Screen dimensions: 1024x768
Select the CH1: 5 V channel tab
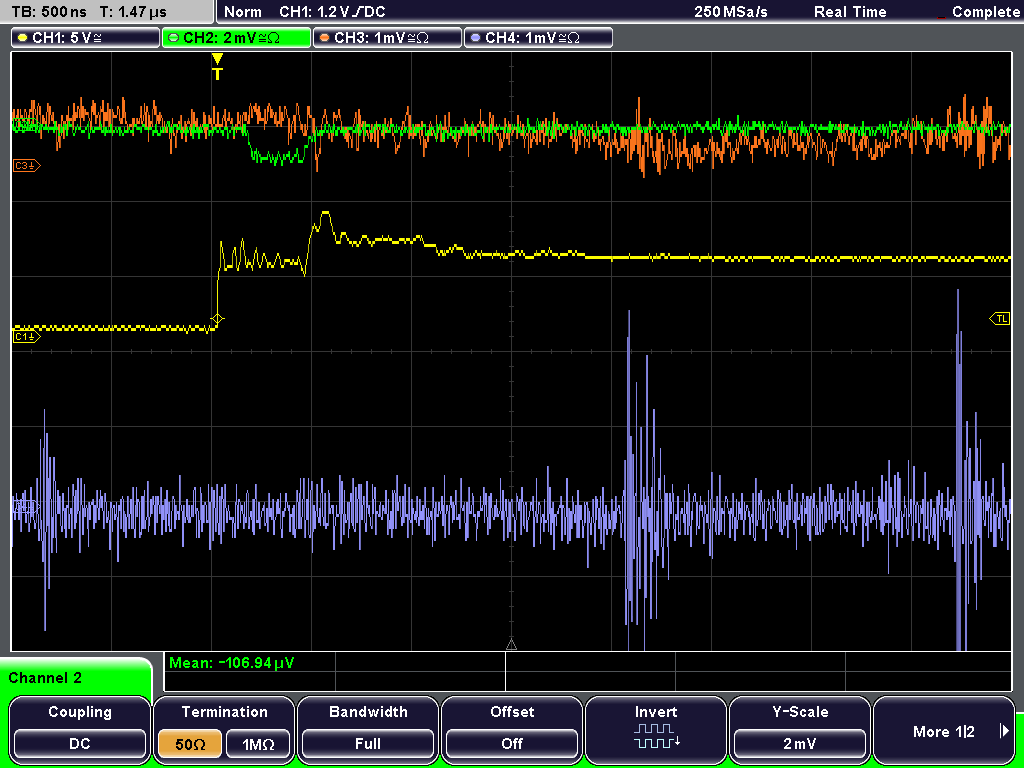click(86, 38)
